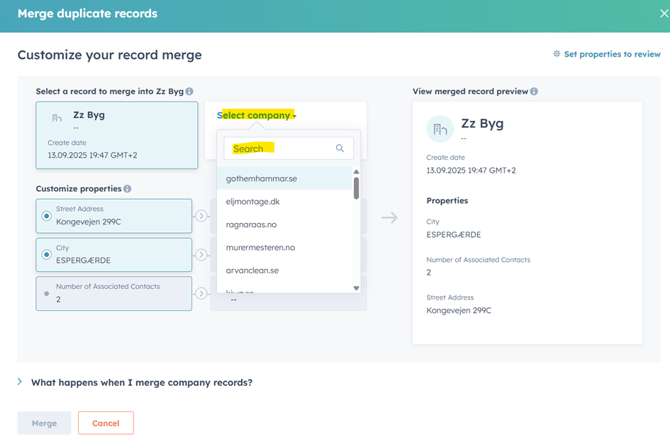Select Number of Associated Contacts radio button

coord(46,293)
